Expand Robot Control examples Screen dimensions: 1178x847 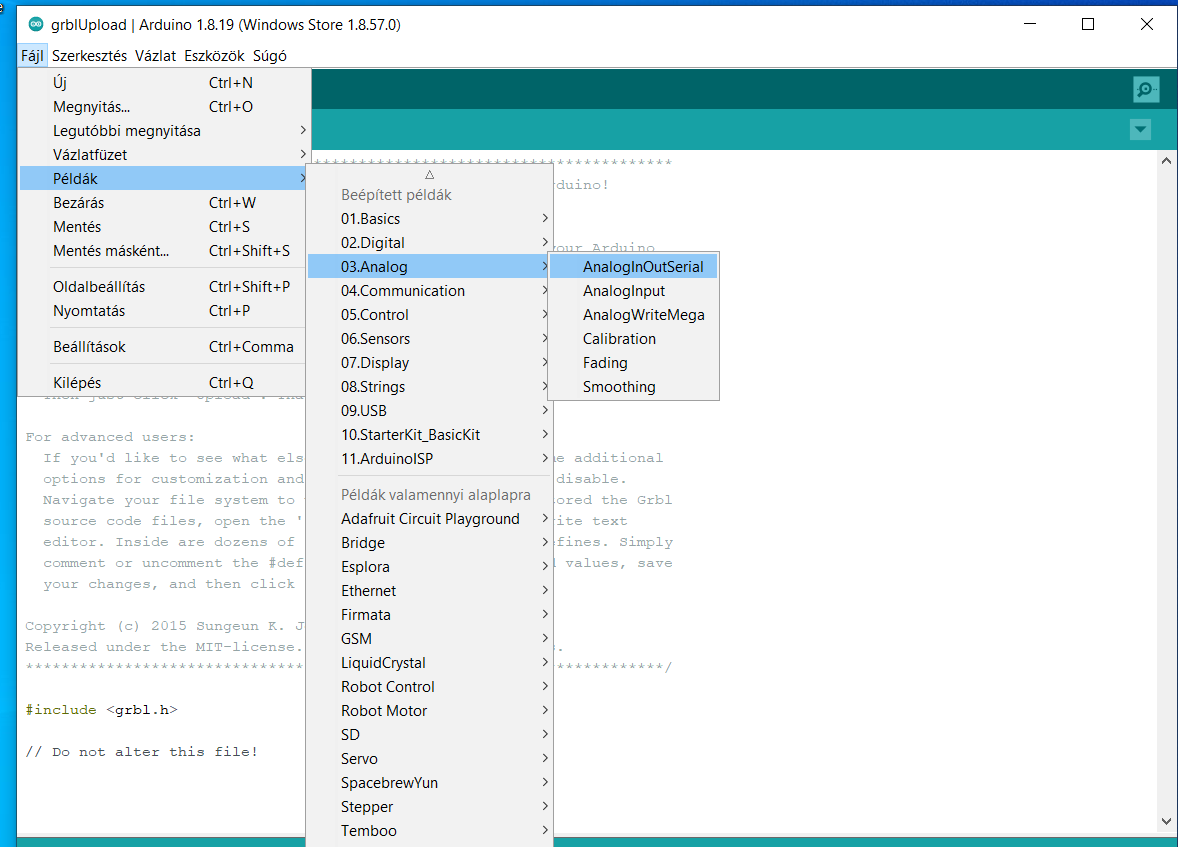[429, 688]
